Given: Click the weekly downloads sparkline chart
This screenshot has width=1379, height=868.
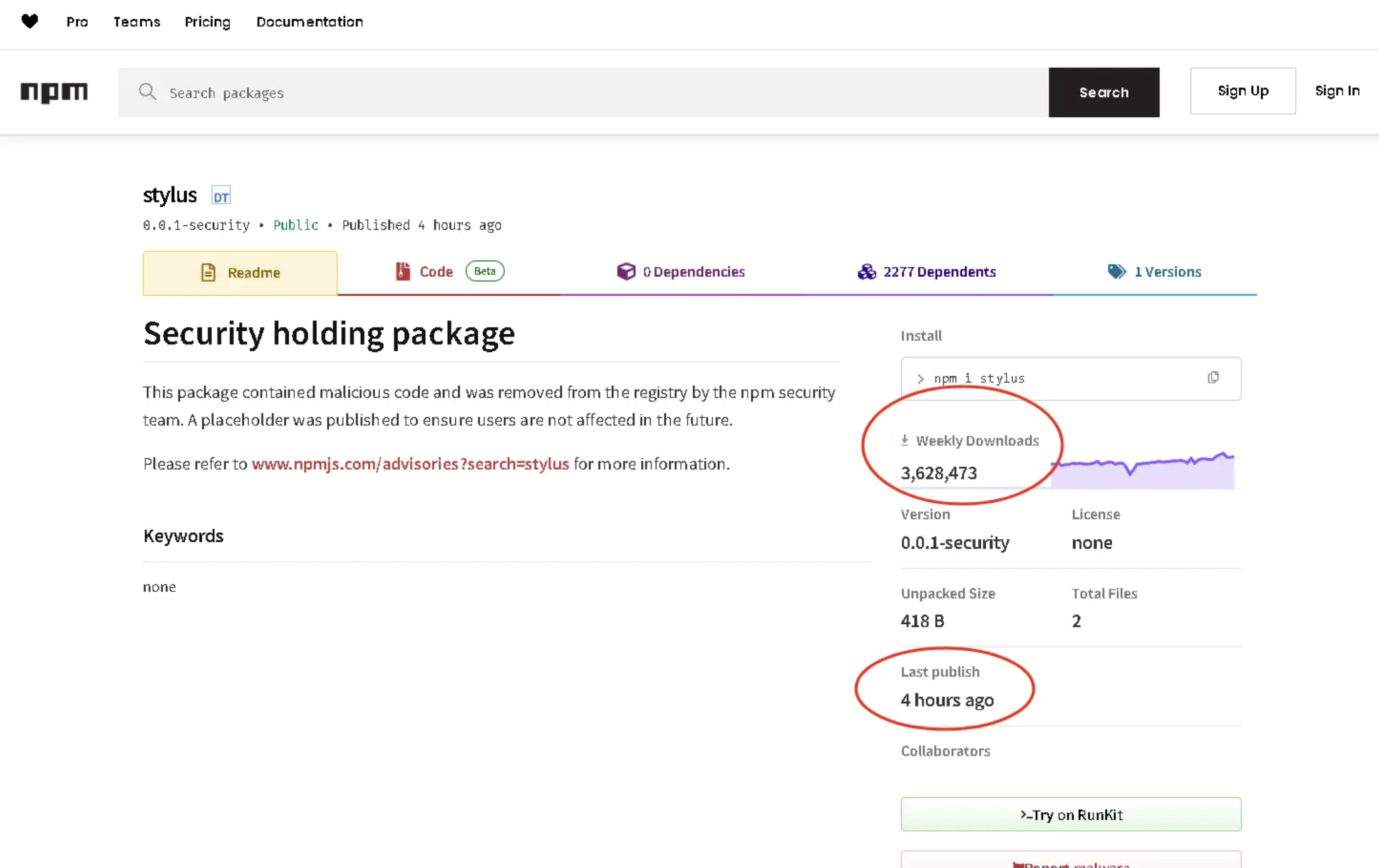Looking at the screenshot, I should pos(1142,470).
